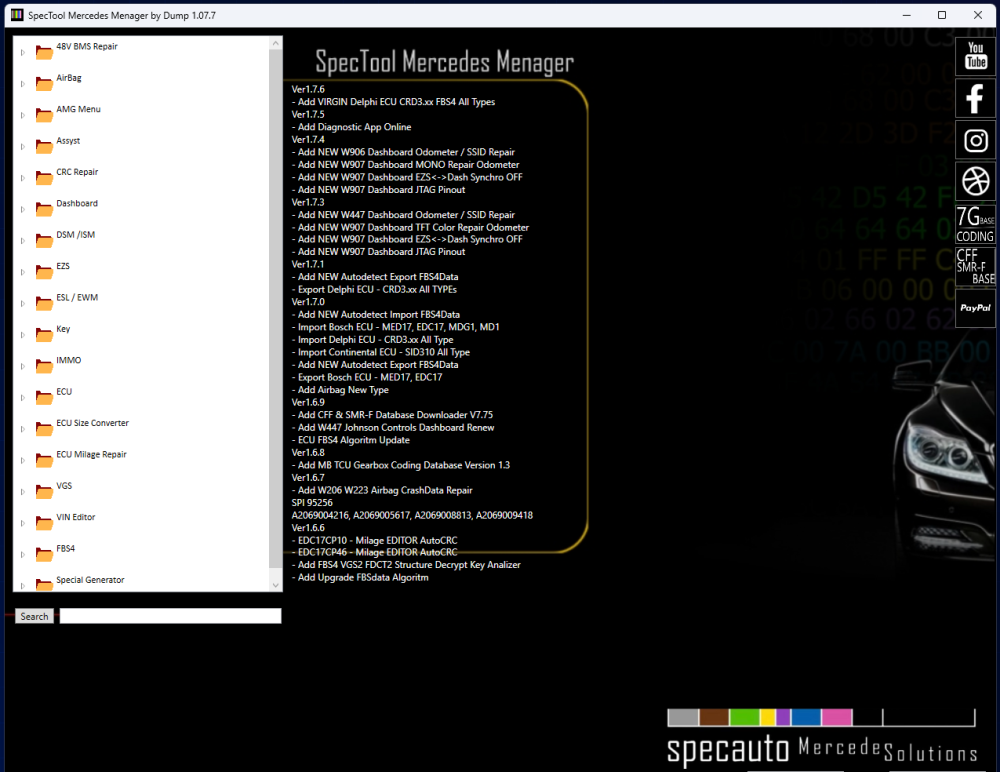Click the VGS folder icon
Image resolution: width=1000 pixels, height=772 pixels.
[x=44, y=491]
